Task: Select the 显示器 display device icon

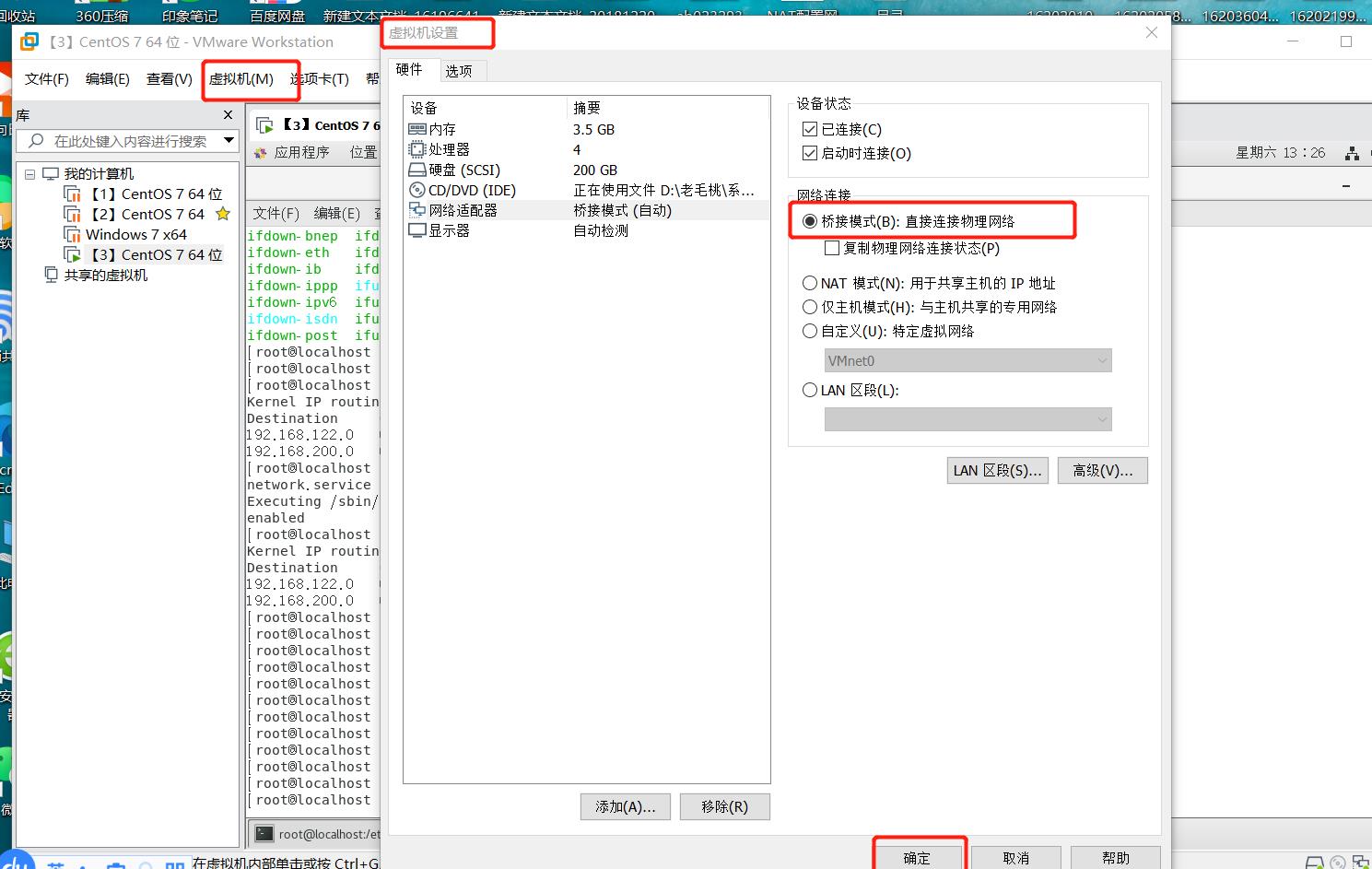Action: tap(416, 230)
